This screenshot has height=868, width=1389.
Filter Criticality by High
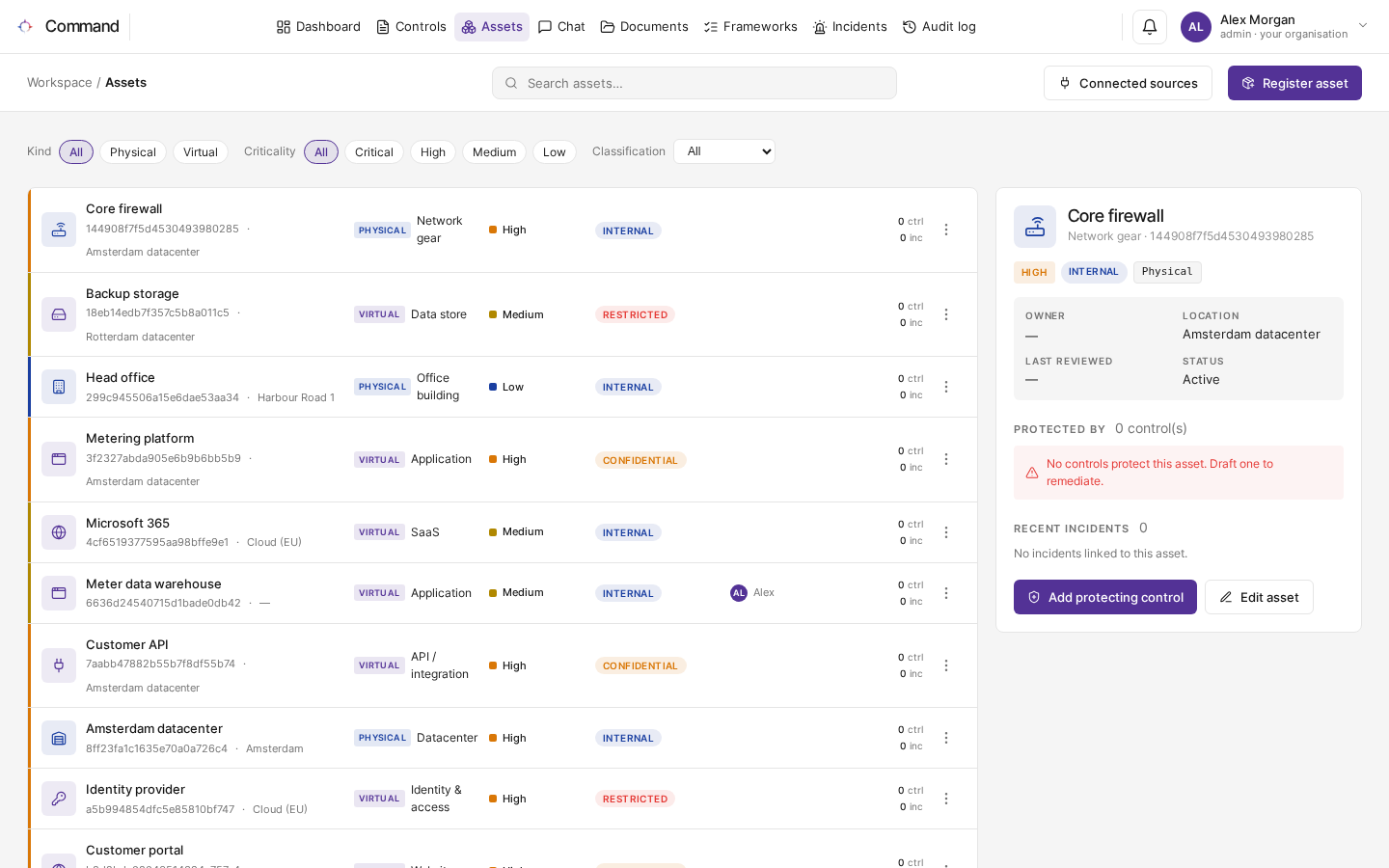tap(433, 152)
